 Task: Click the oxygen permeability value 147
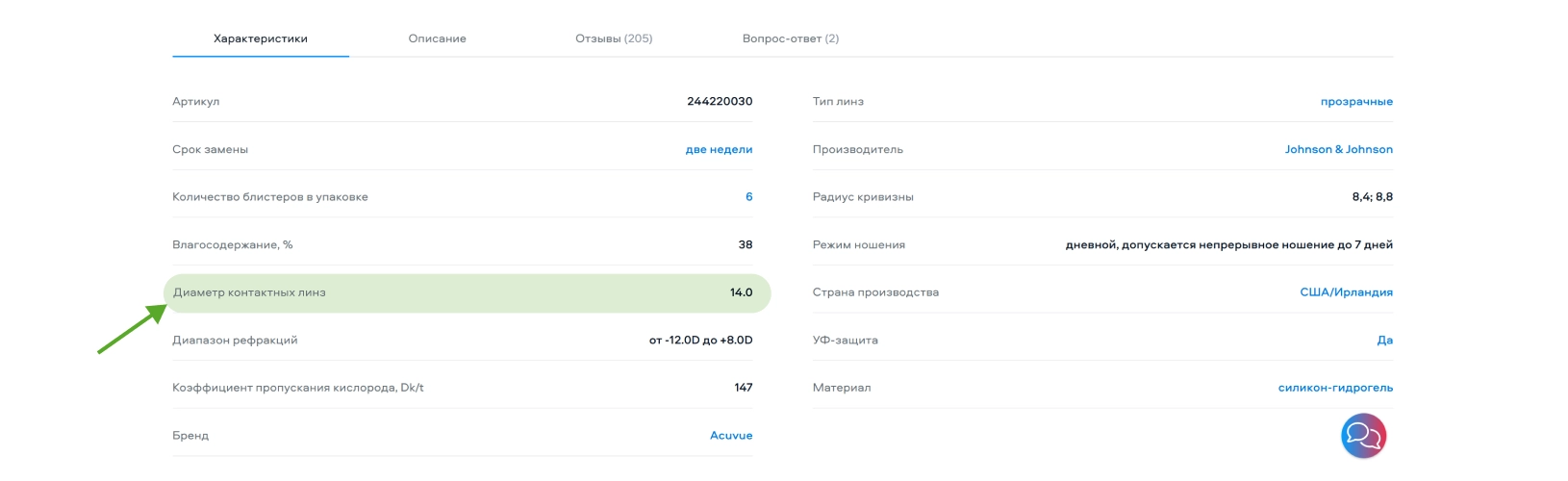point(744,388)
